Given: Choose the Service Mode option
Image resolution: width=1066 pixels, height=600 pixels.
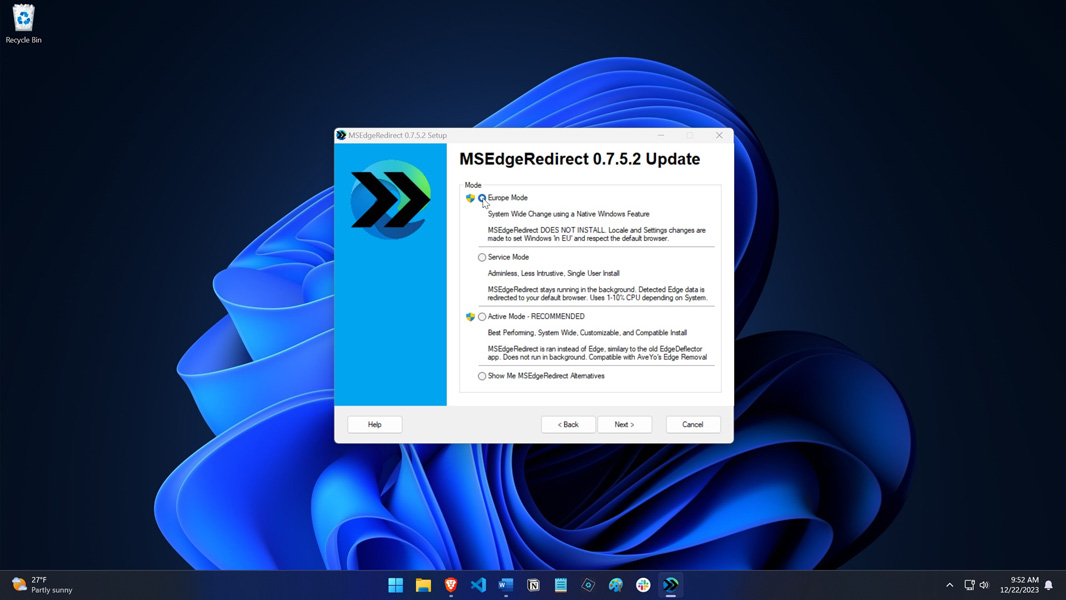Looking at the screenshot, I should (x=482, y=257).
